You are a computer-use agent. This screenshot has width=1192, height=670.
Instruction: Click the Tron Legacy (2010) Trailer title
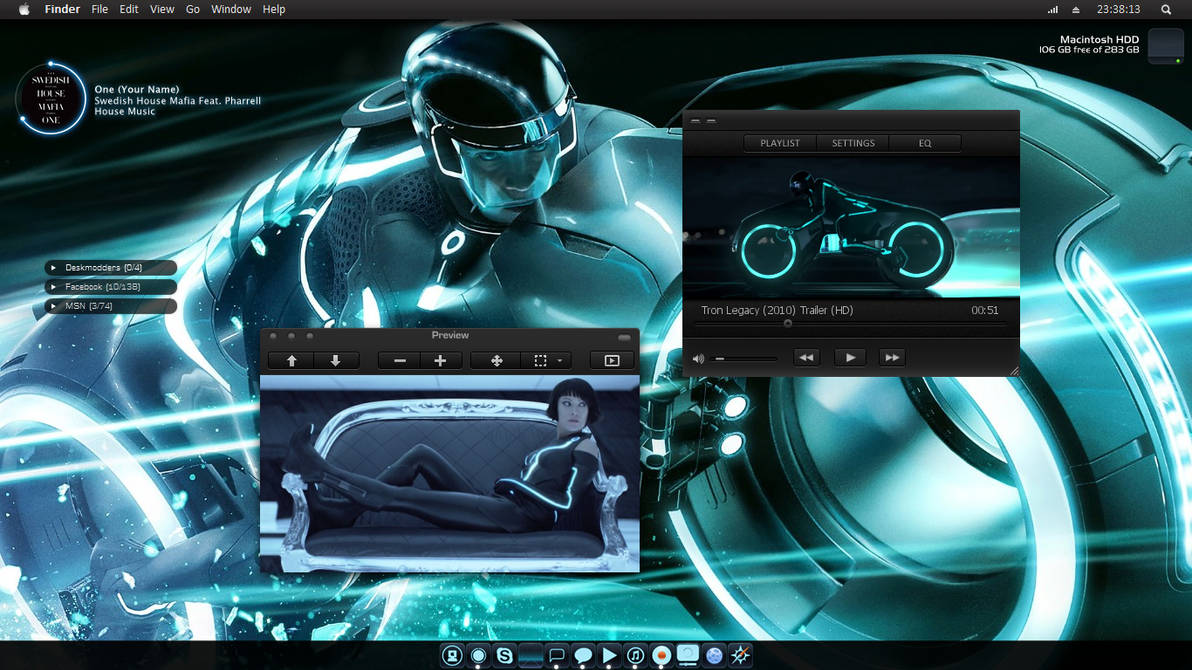(x=777, y=310)
